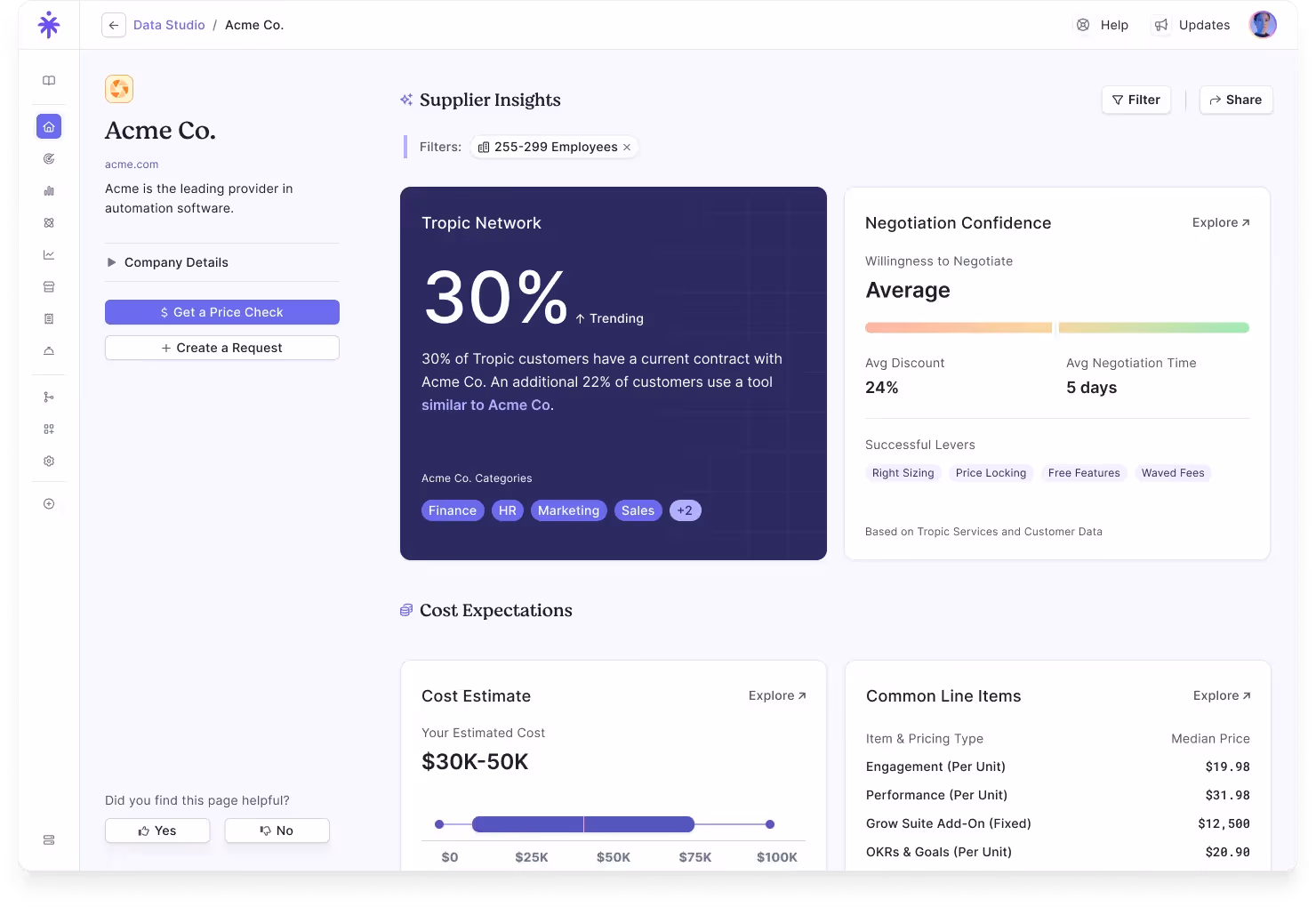Click the 24% Avg Discount value

point(882,388)
